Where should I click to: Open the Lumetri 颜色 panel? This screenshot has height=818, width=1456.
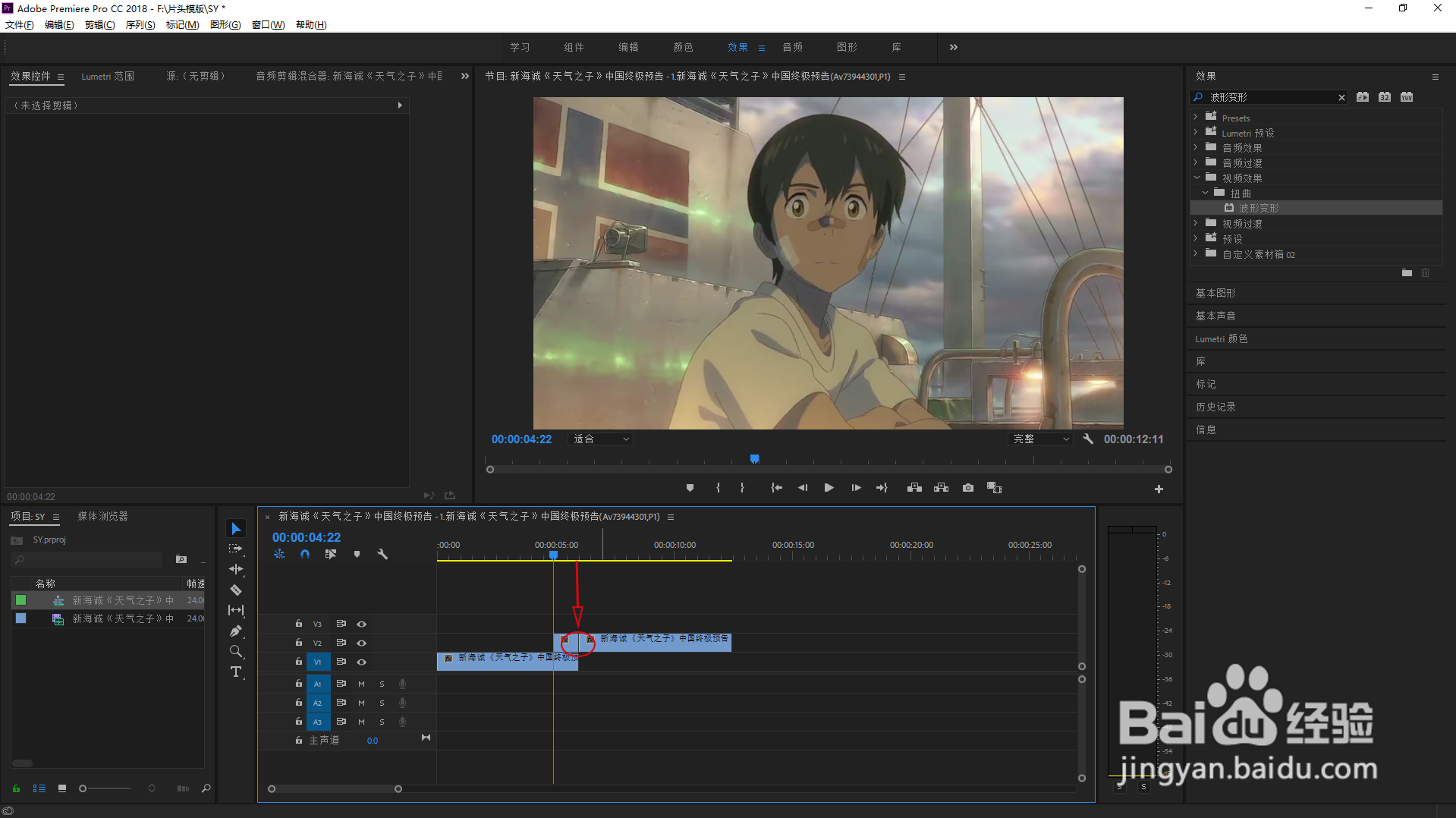[x=1221, y=338]
